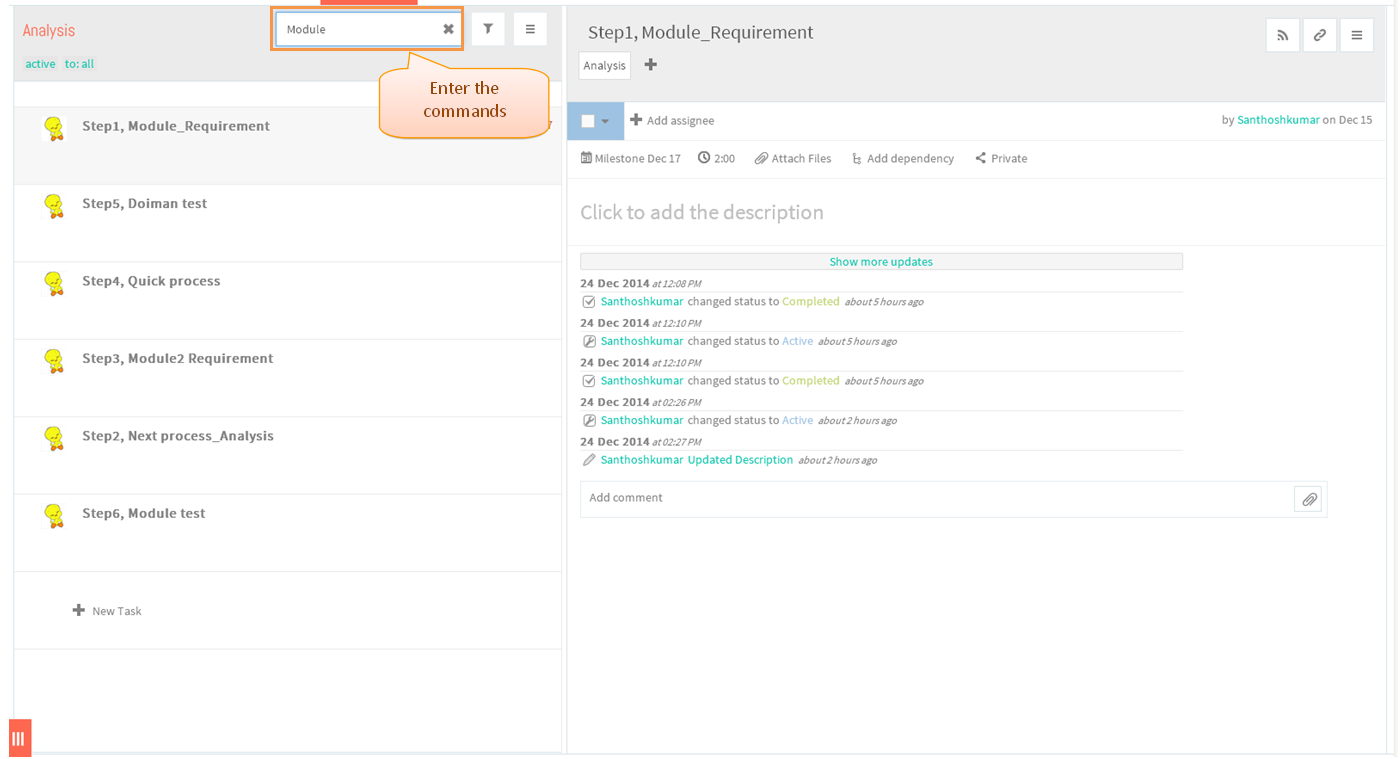This screenshot has height=759, width=1400.
Task: Click the avatar of Step2, Next process_Analysis
Action: pos(54,438)
